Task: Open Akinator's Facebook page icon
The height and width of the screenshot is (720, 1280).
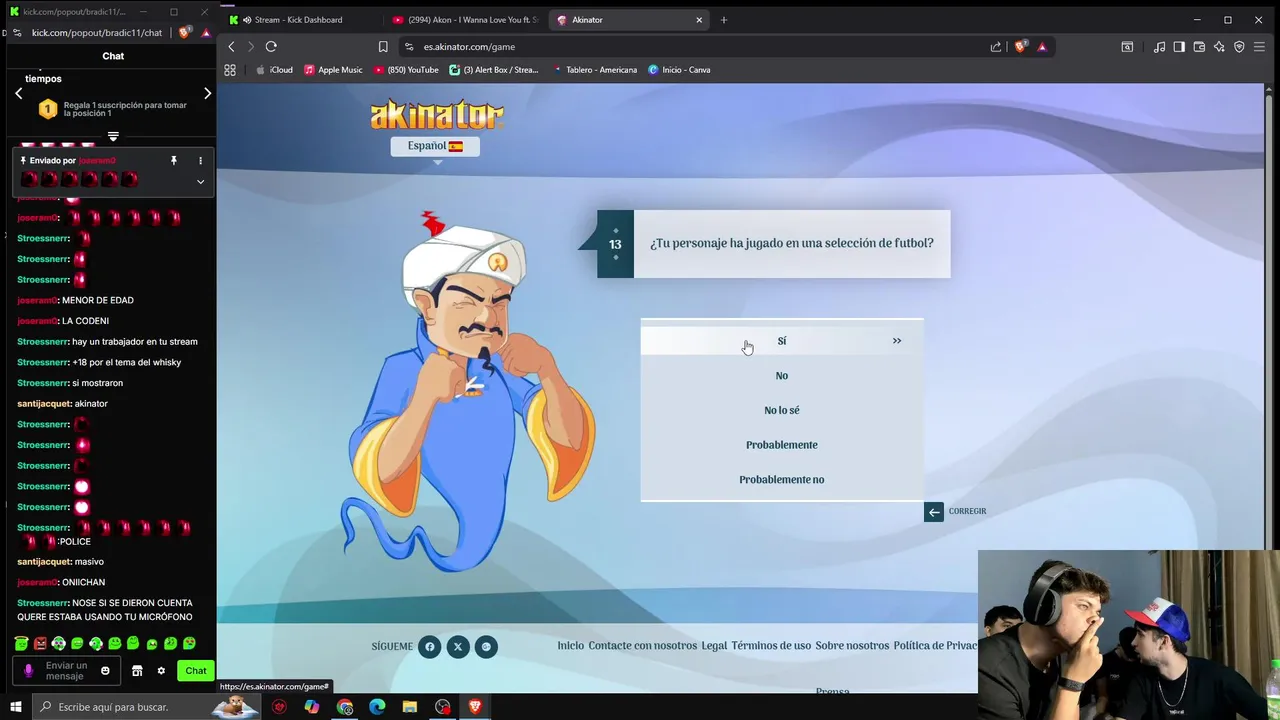Action: click(x=429, y=647)
